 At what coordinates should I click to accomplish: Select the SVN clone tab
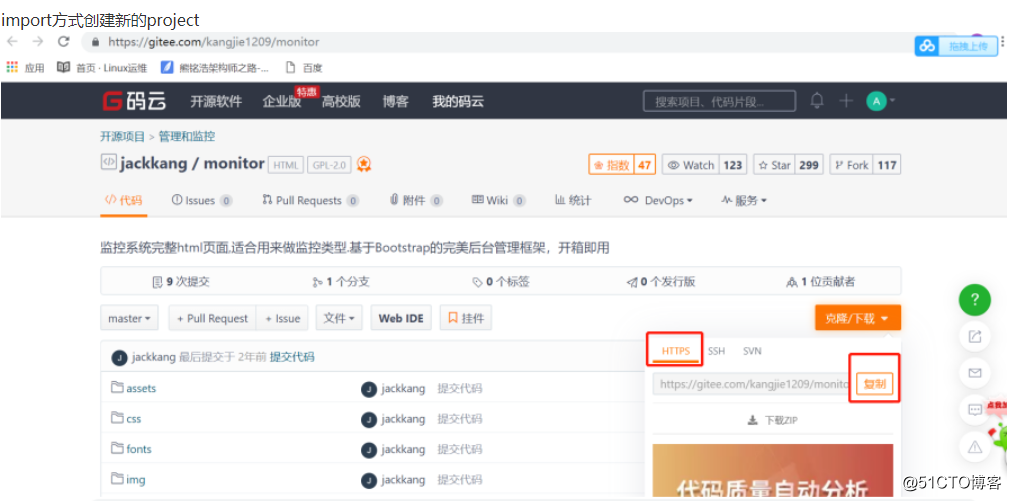tap(752, 351)
